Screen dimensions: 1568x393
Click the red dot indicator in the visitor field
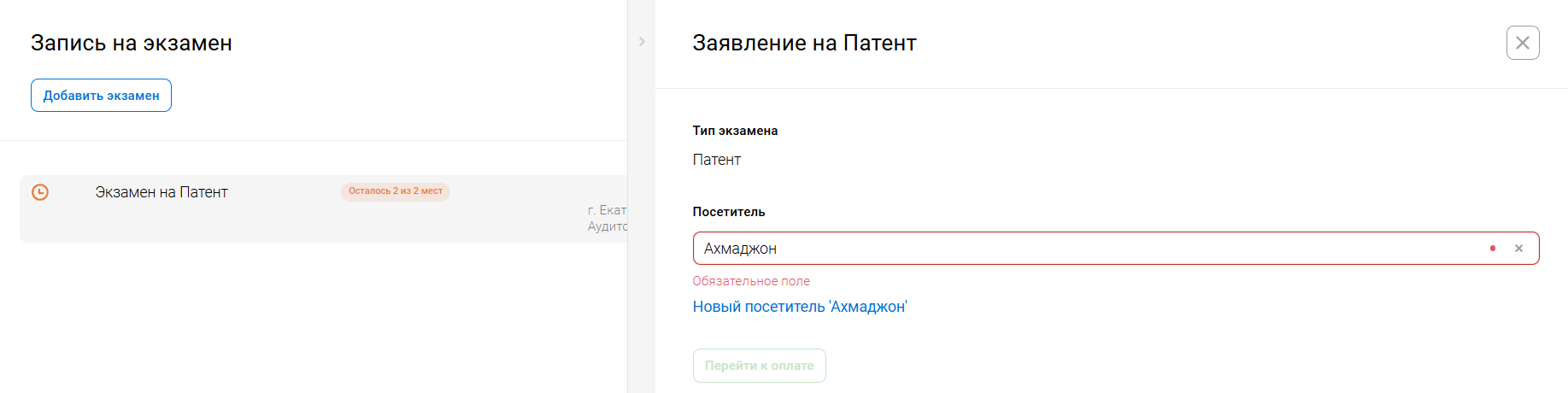click(x=1492, y=249)
